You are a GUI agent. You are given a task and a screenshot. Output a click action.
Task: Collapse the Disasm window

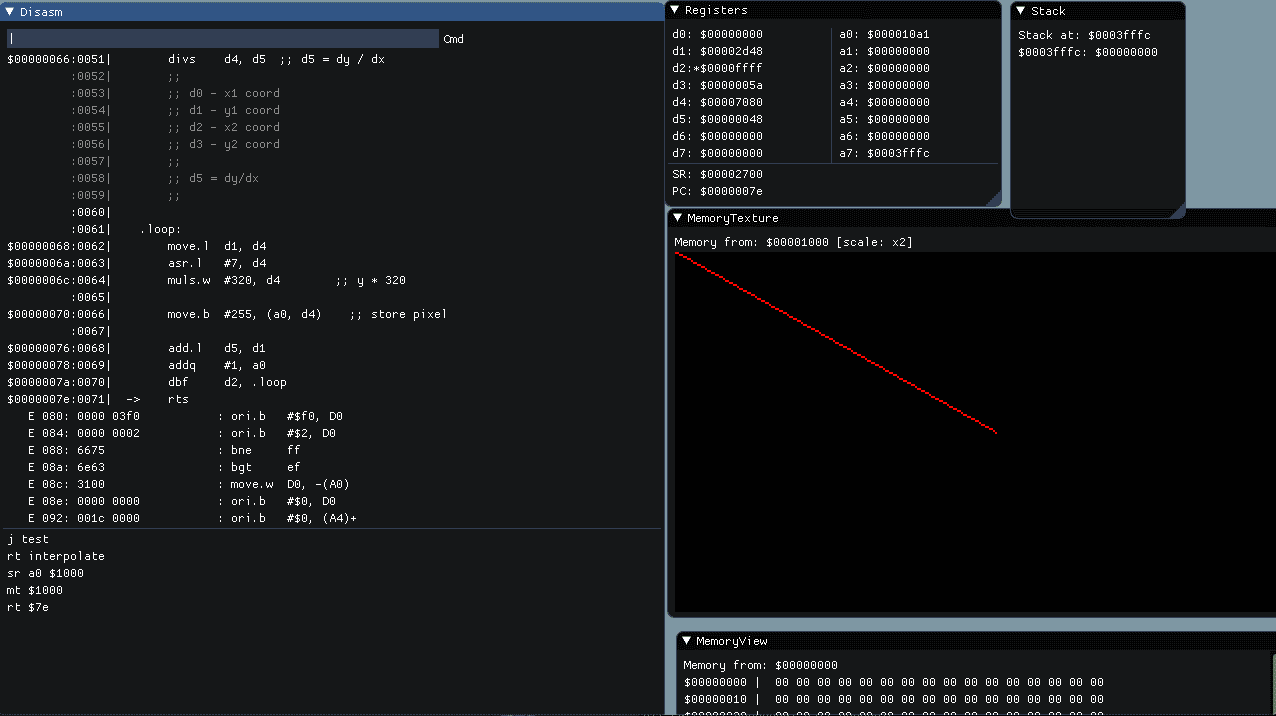tap(10, 11)
